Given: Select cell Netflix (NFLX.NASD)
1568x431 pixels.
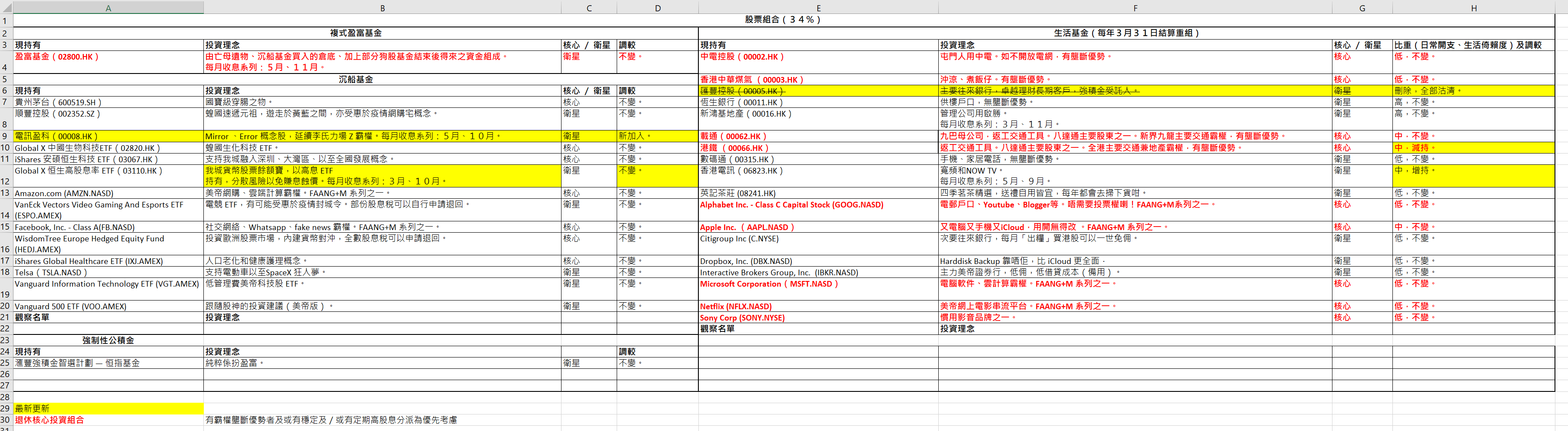Looking at the screenshot, I should tap(818, 307).
